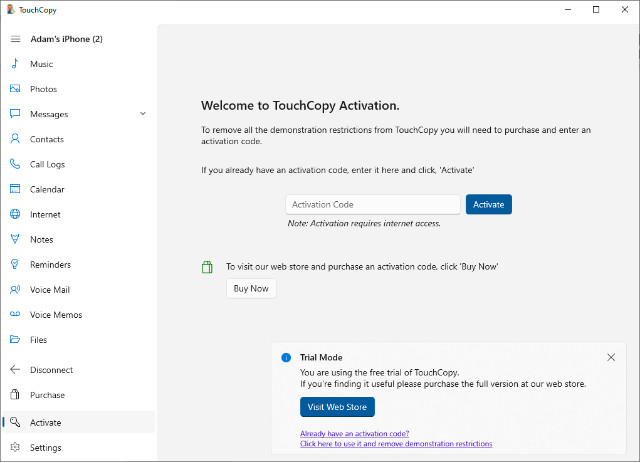The width and height of the screenshot is (640, 463).
Task: Open the Voice Memos section
Action: 79,315
